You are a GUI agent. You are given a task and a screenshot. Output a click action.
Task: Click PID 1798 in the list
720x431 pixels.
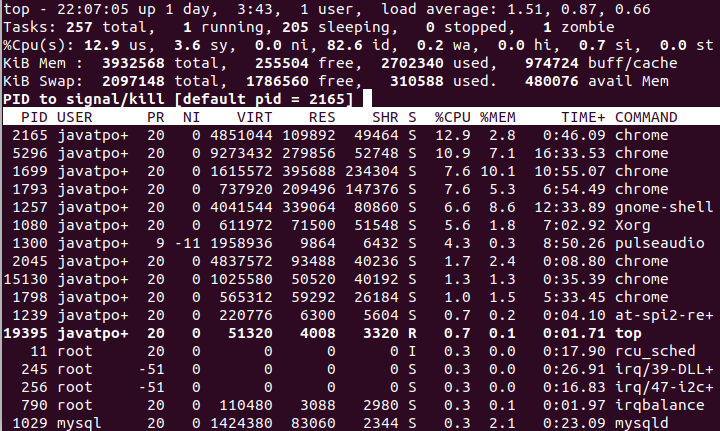point(29,297)
